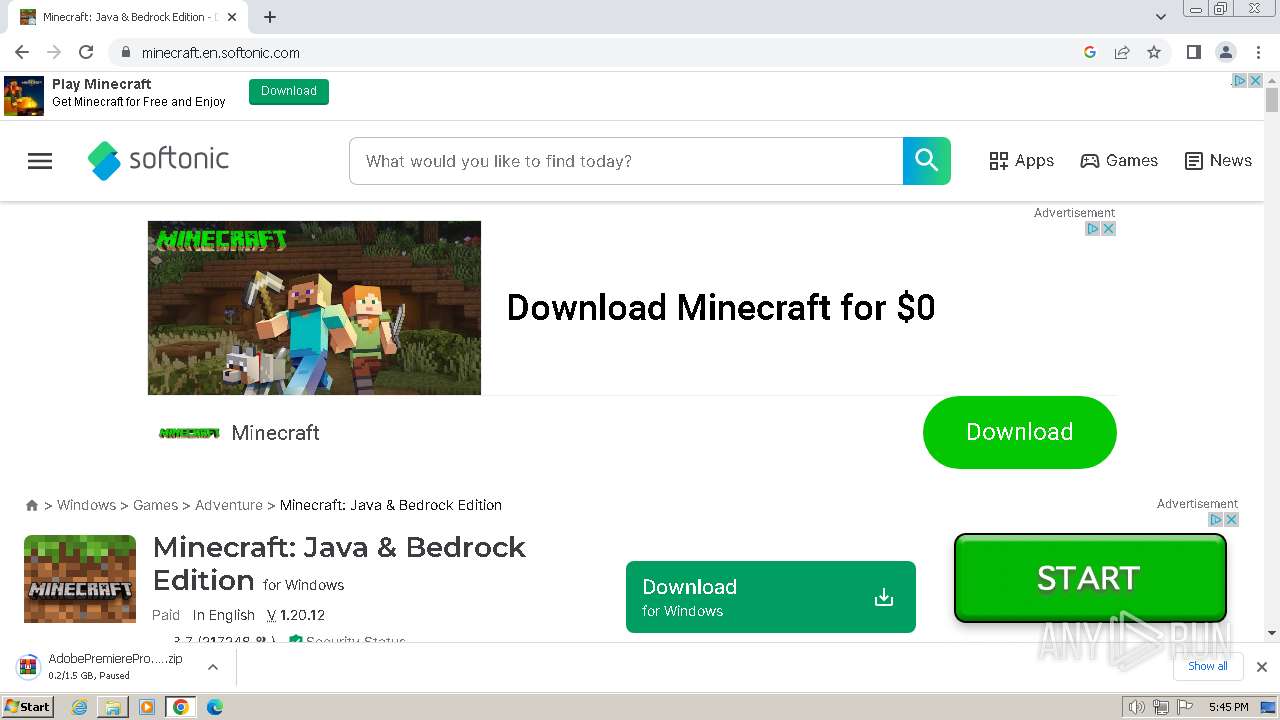1280x720 pixels.
Task: Open the Google icon in the address bar
Action: (x=1090, y=52)
